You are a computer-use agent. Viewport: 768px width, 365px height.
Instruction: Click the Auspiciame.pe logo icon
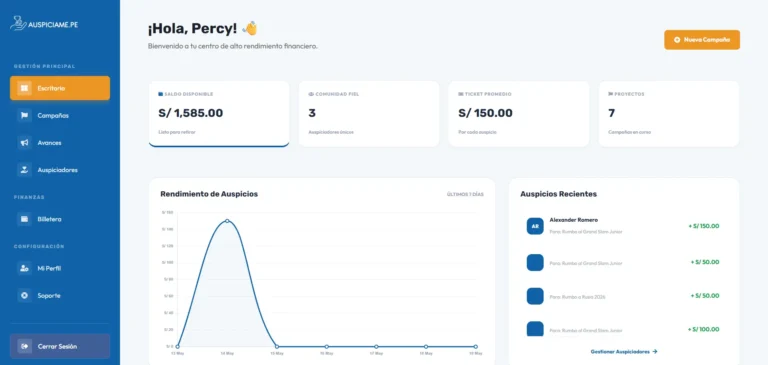click(x=18, y=23)
